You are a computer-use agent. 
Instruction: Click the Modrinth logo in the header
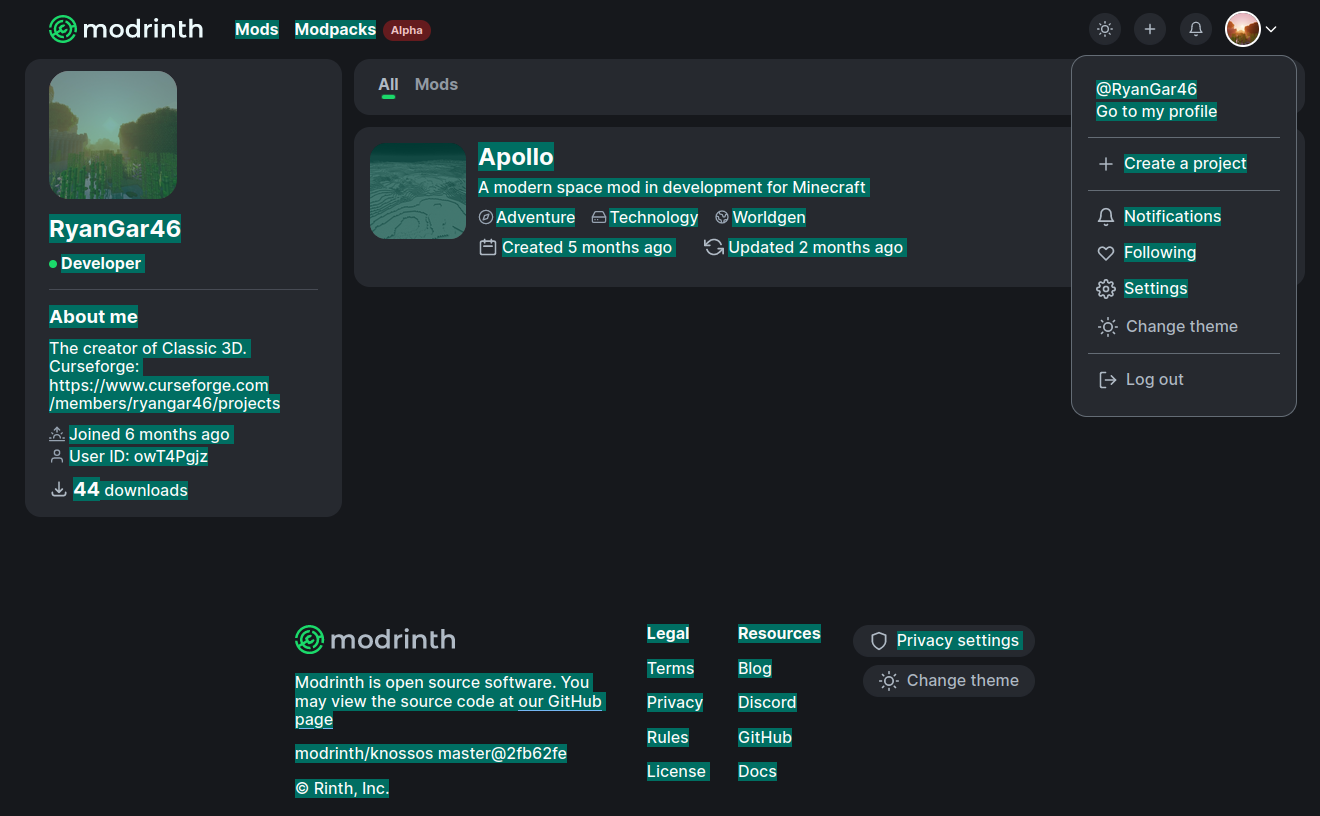[125, 28]
